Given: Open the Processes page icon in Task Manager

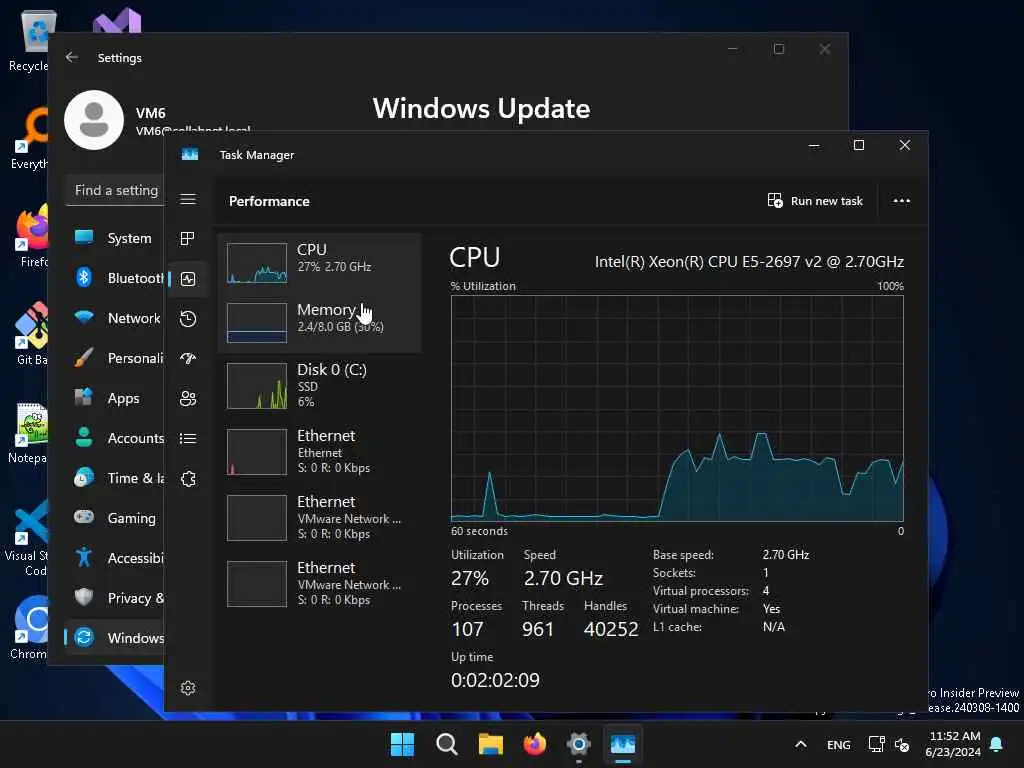Looking at the screenshot, I should [x=188, y=238].
